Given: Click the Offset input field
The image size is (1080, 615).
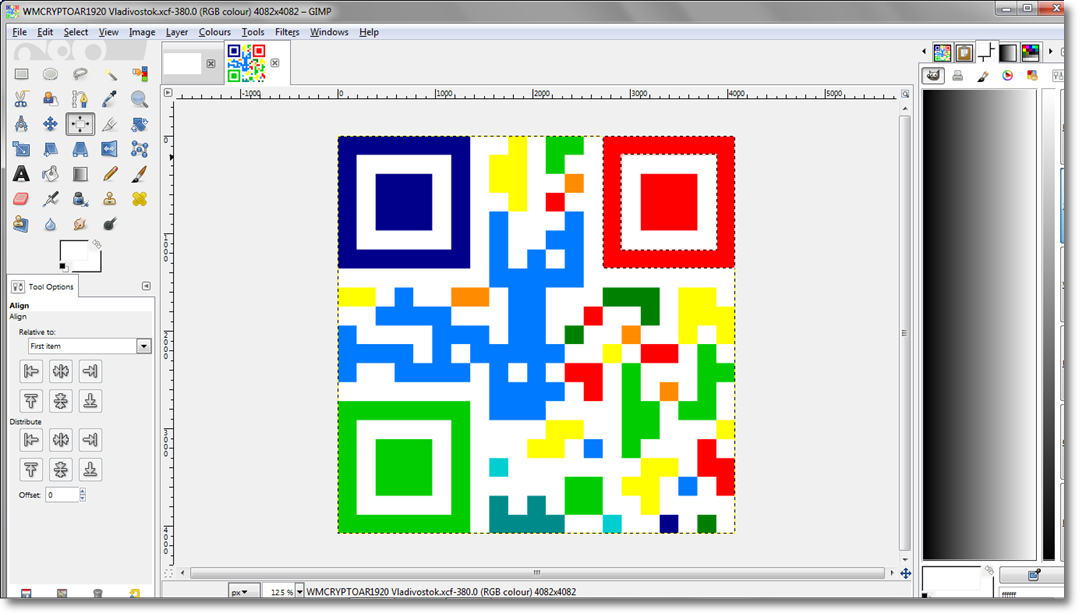Looking at the screenshot, I should [62, 494].
